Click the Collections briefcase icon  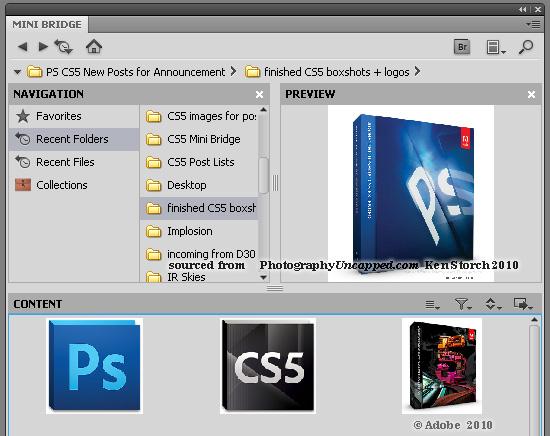click(x=23, y=185)
